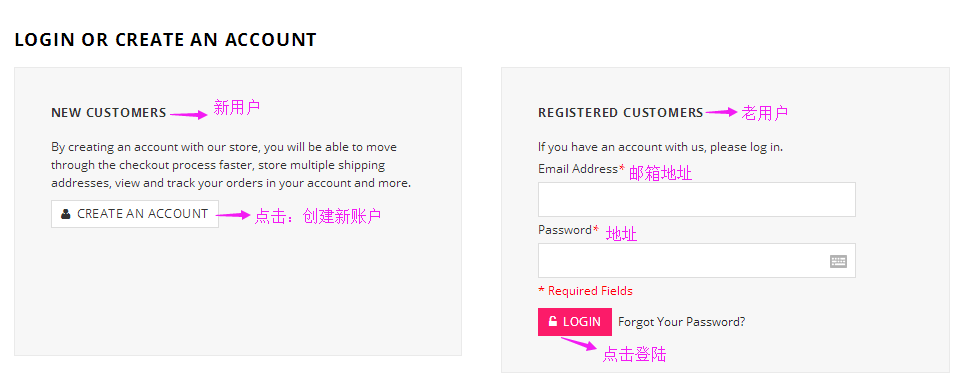The height and width of the screenshot is (382, 973).
Task: Click the unlock icon on Login button
Action: click(x=552, y=321)
